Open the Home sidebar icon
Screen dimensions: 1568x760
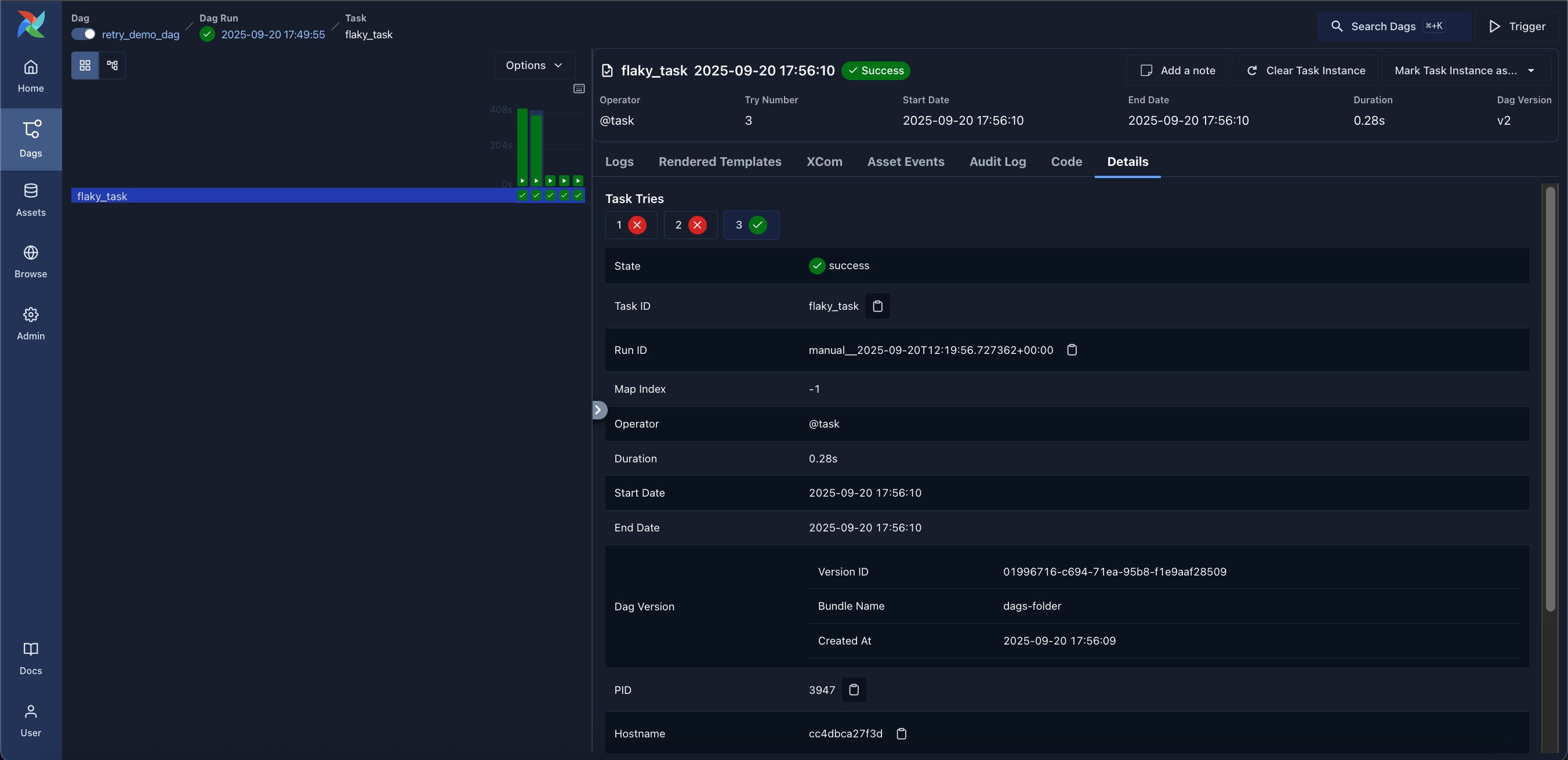[30, 75]
